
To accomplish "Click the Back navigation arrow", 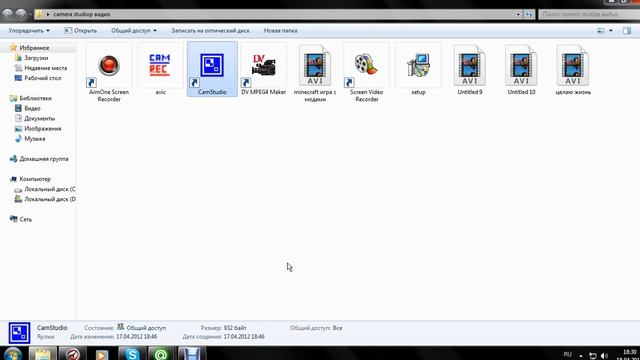I will pos(7,14).
